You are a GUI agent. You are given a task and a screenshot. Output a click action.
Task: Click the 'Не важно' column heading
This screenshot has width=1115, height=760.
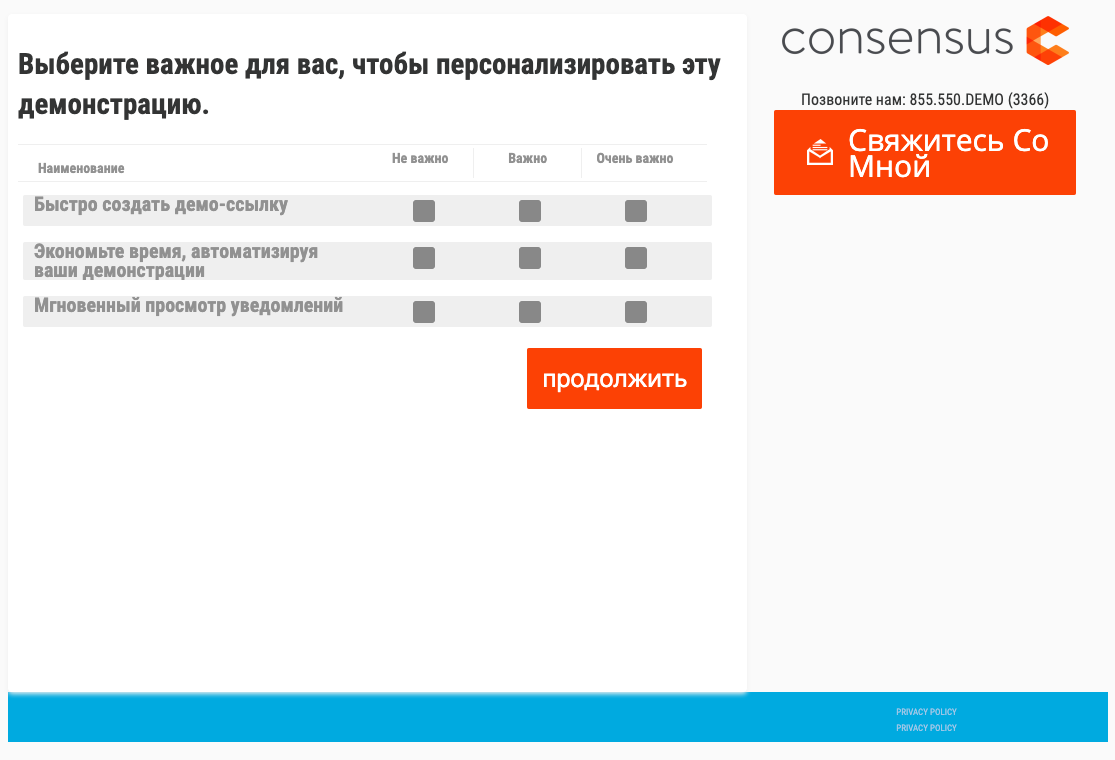tap(419, 159)
